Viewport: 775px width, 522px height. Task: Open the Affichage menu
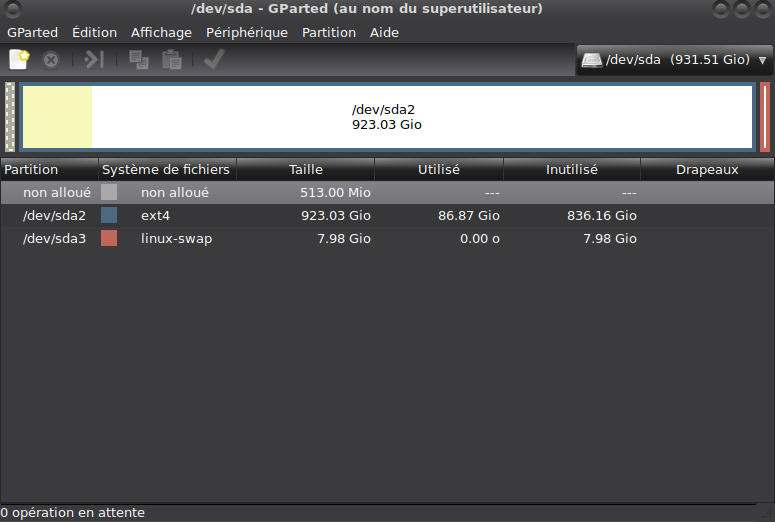pyautogui.click(x=161, y=33)
